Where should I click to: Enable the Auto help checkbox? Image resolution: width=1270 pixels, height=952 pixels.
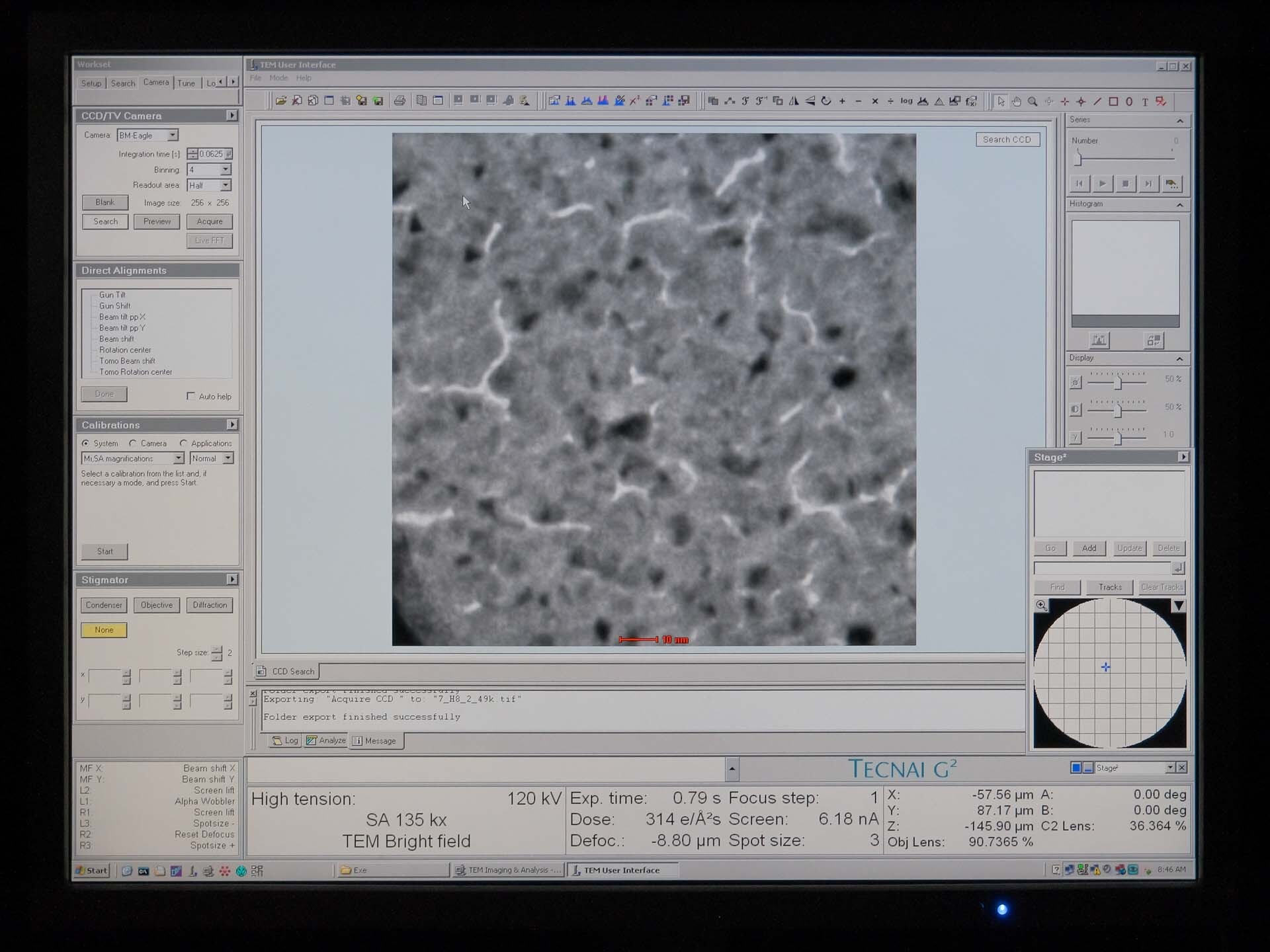(x=191, y=396)
